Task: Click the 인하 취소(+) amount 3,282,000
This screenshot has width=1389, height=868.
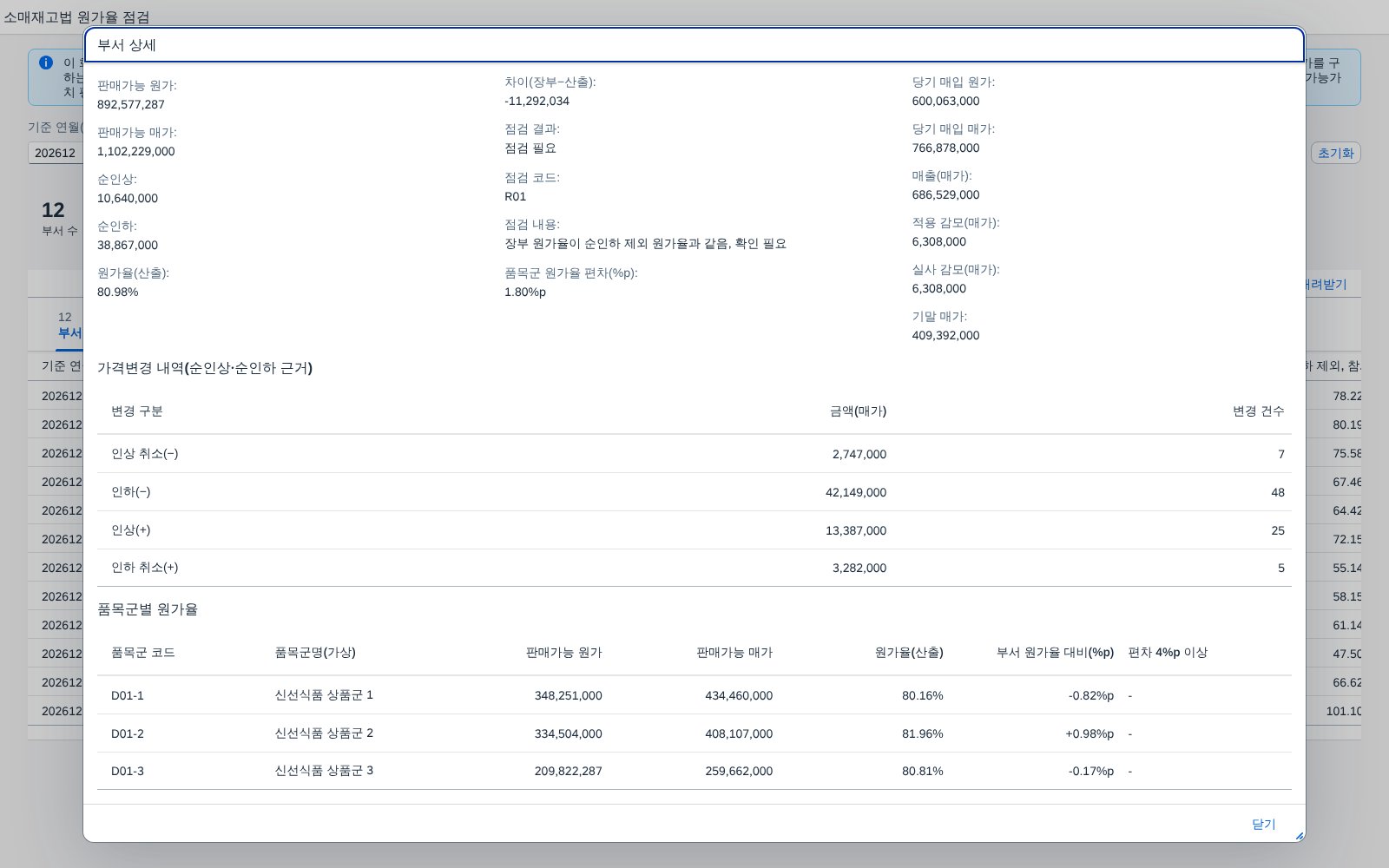Action: [x=859, y=568]
